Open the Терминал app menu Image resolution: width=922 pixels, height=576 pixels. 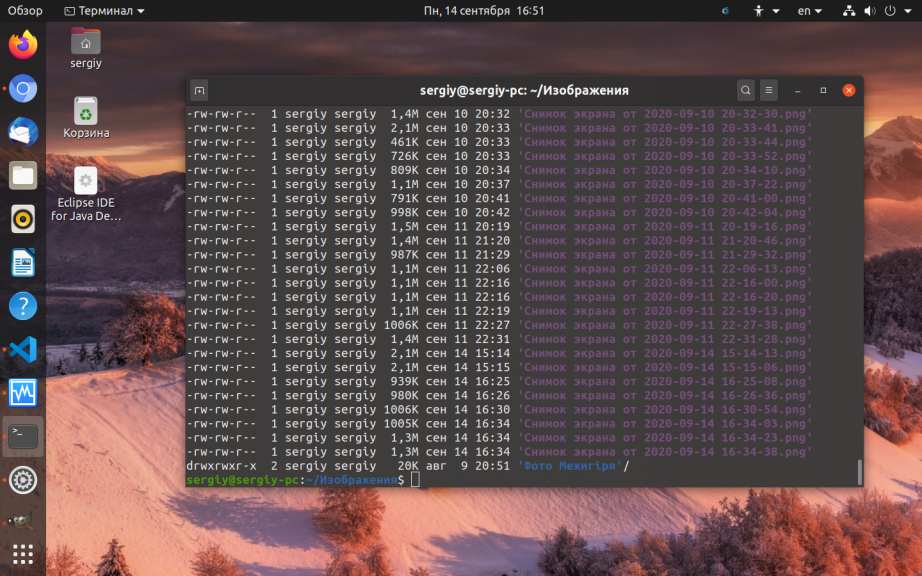pyautogui.click(x=104, y=11)
